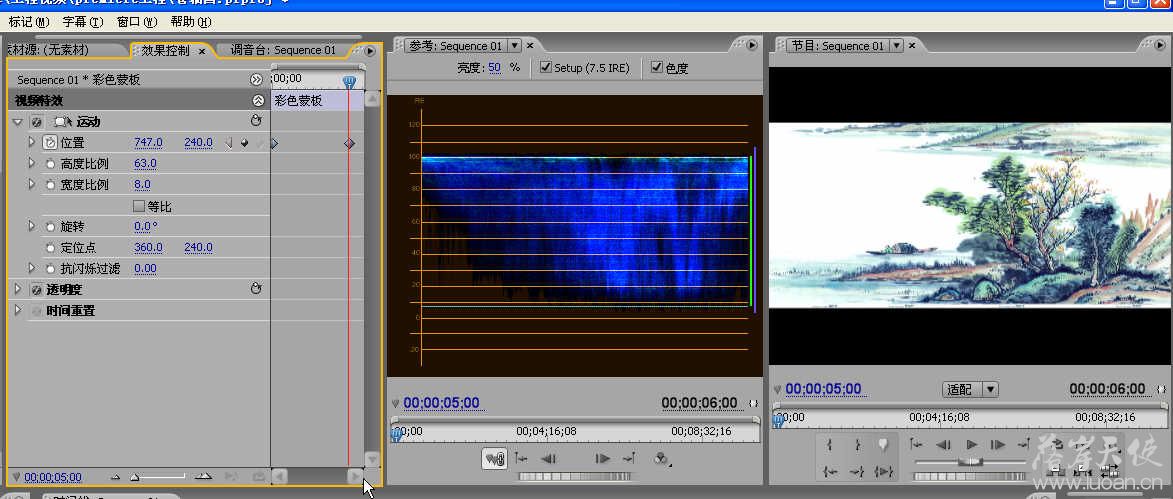Screen dimensions: 1173x499
Task: Check the 等比 uniform scale checkbox
Action: 138,206
